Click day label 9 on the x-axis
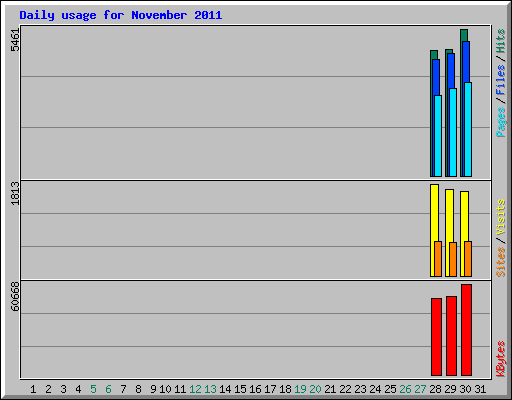This screenshot has height=400, width=512. tap(153, 389)
